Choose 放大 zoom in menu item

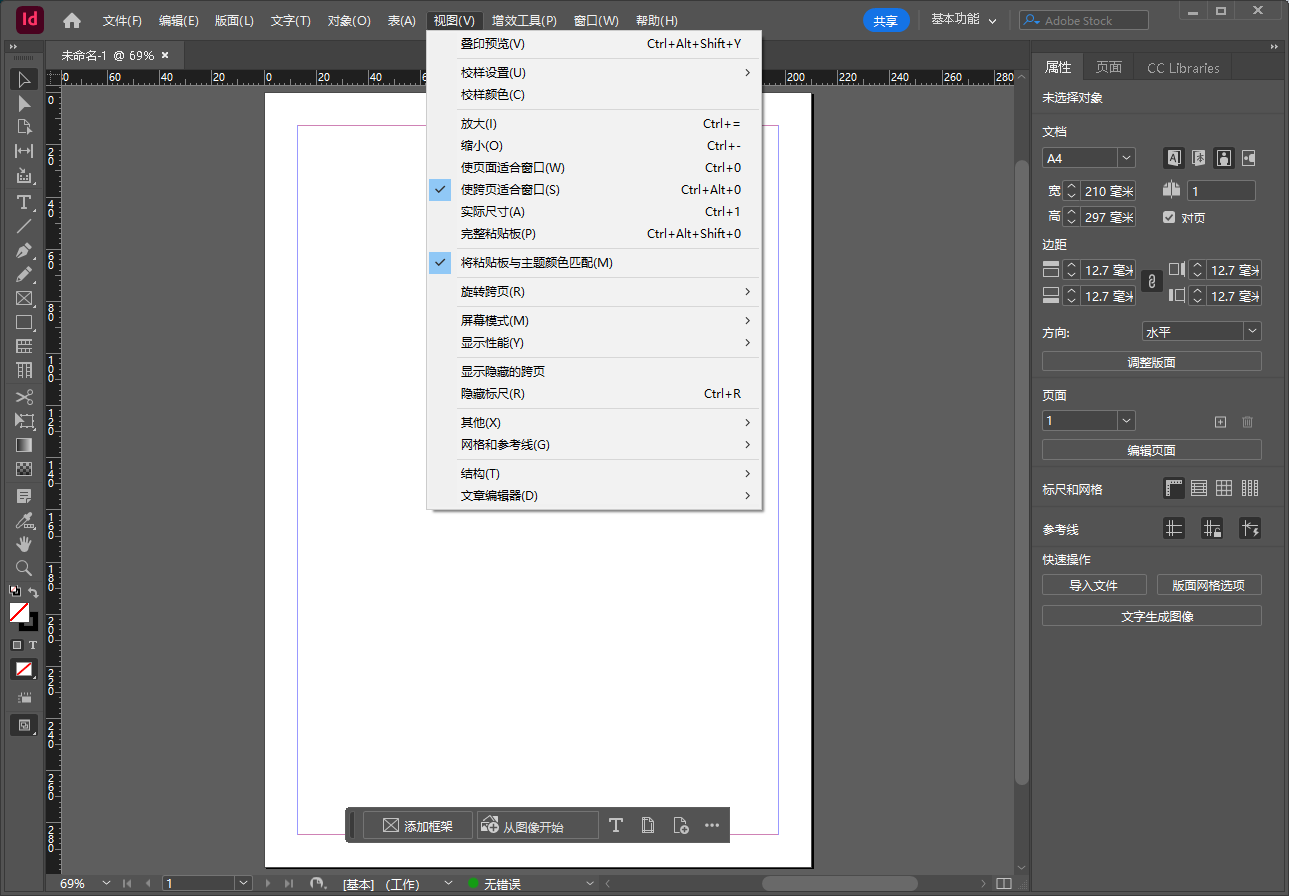coord(594,124)
